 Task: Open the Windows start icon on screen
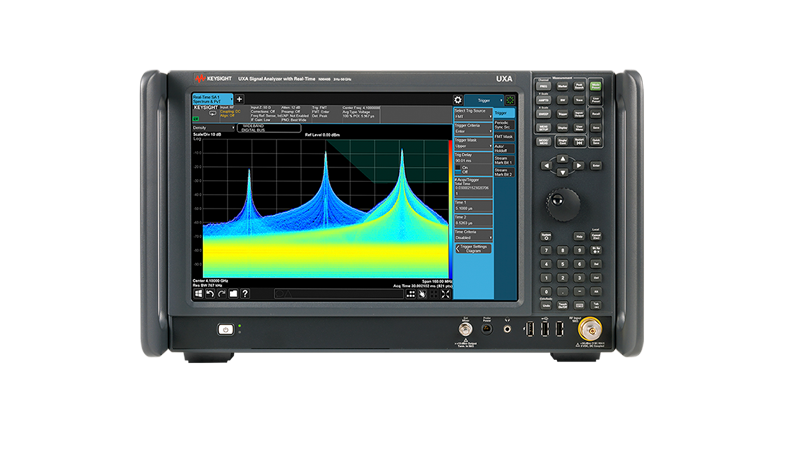198,293
